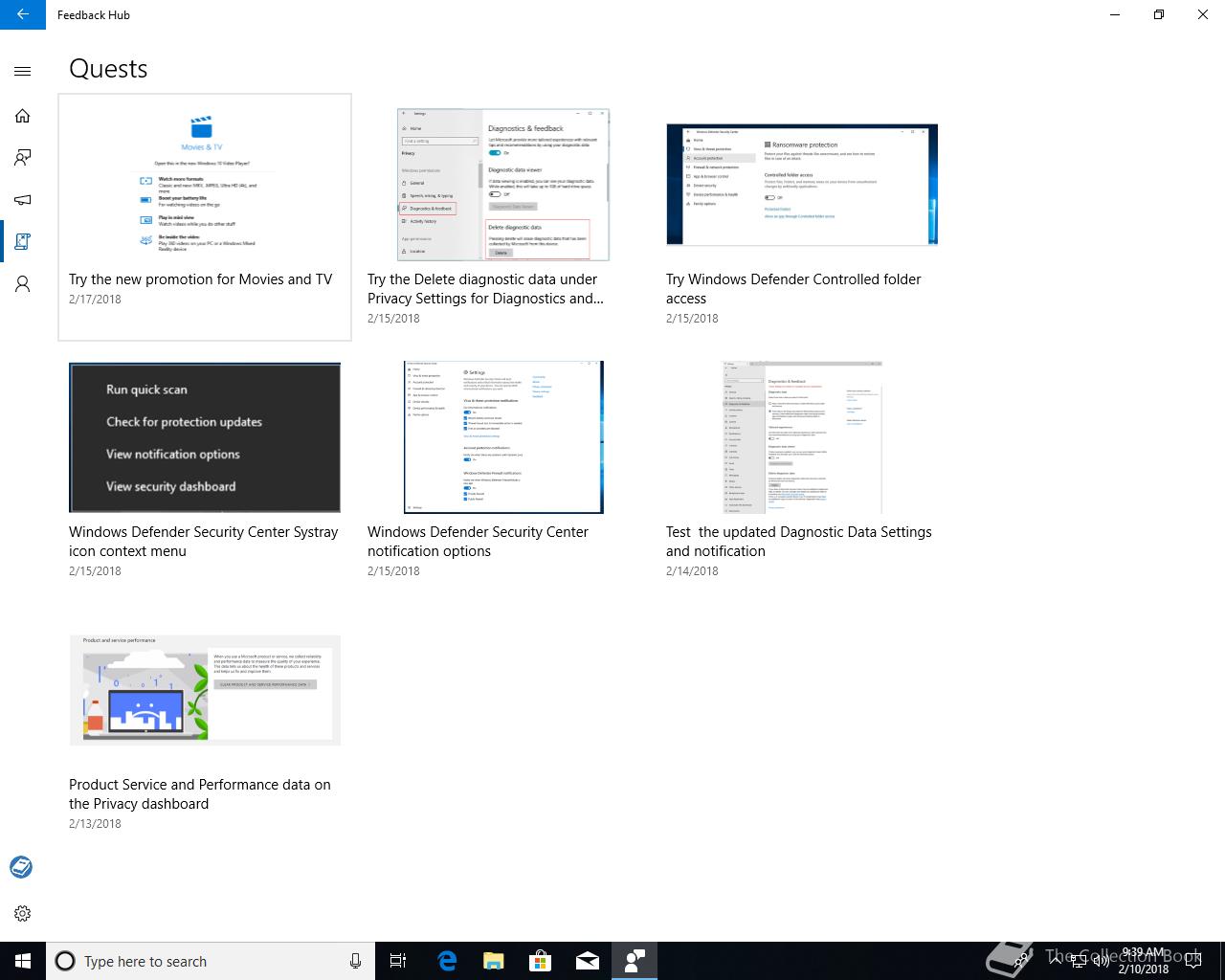1225x980 pixels.
Task: Open the profile icon in the sidebar
Action: (23, 284)
